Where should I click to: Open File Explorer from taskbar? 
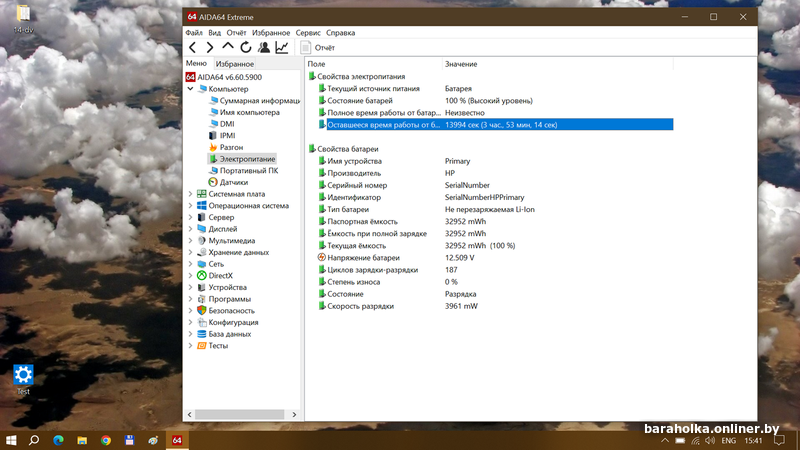[x=82, y=440]
